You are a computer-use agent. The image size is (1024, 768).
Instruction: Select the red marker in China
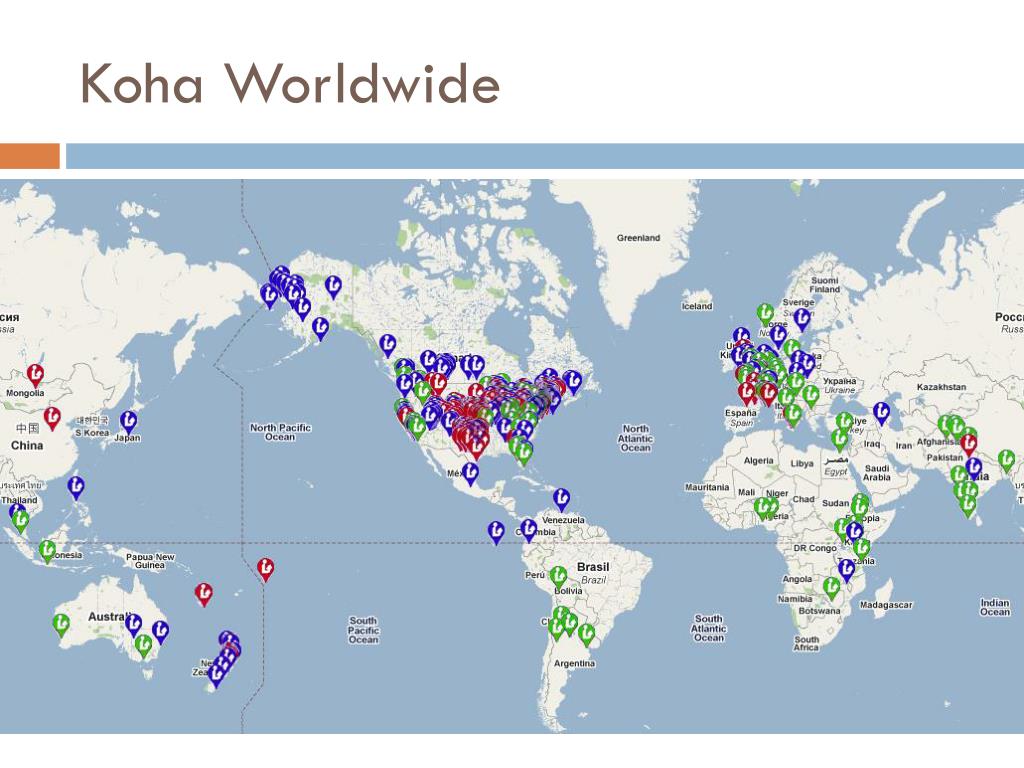(52, 417)
